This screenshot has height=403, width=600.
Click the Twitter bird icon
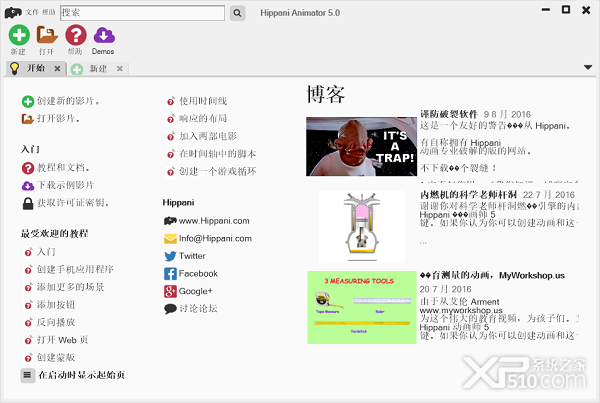point(170,256)
